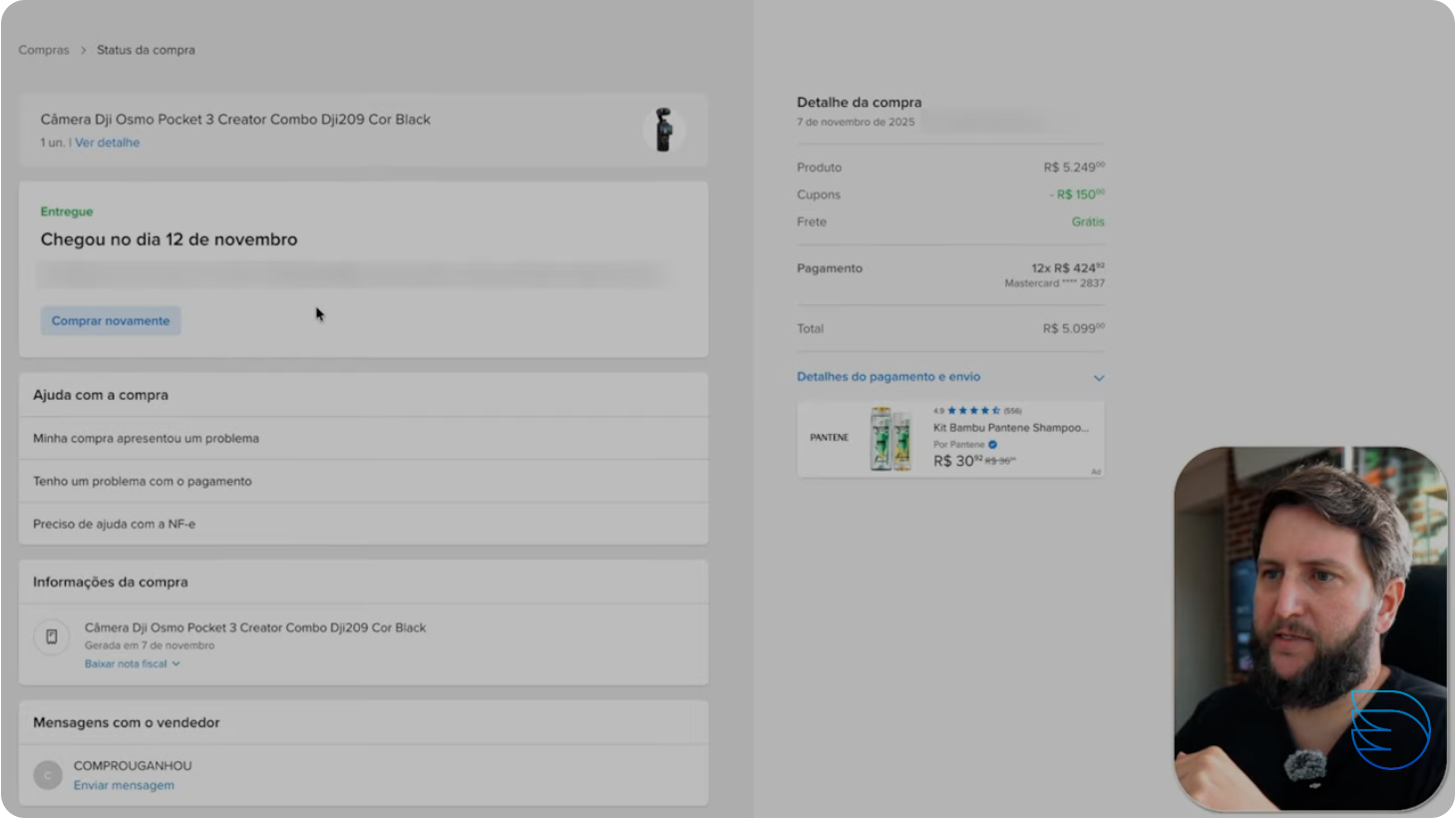Screen dimensions: 1456x818
Task: Click the Cupons discount value - R$ 150
Action: 1077,195
